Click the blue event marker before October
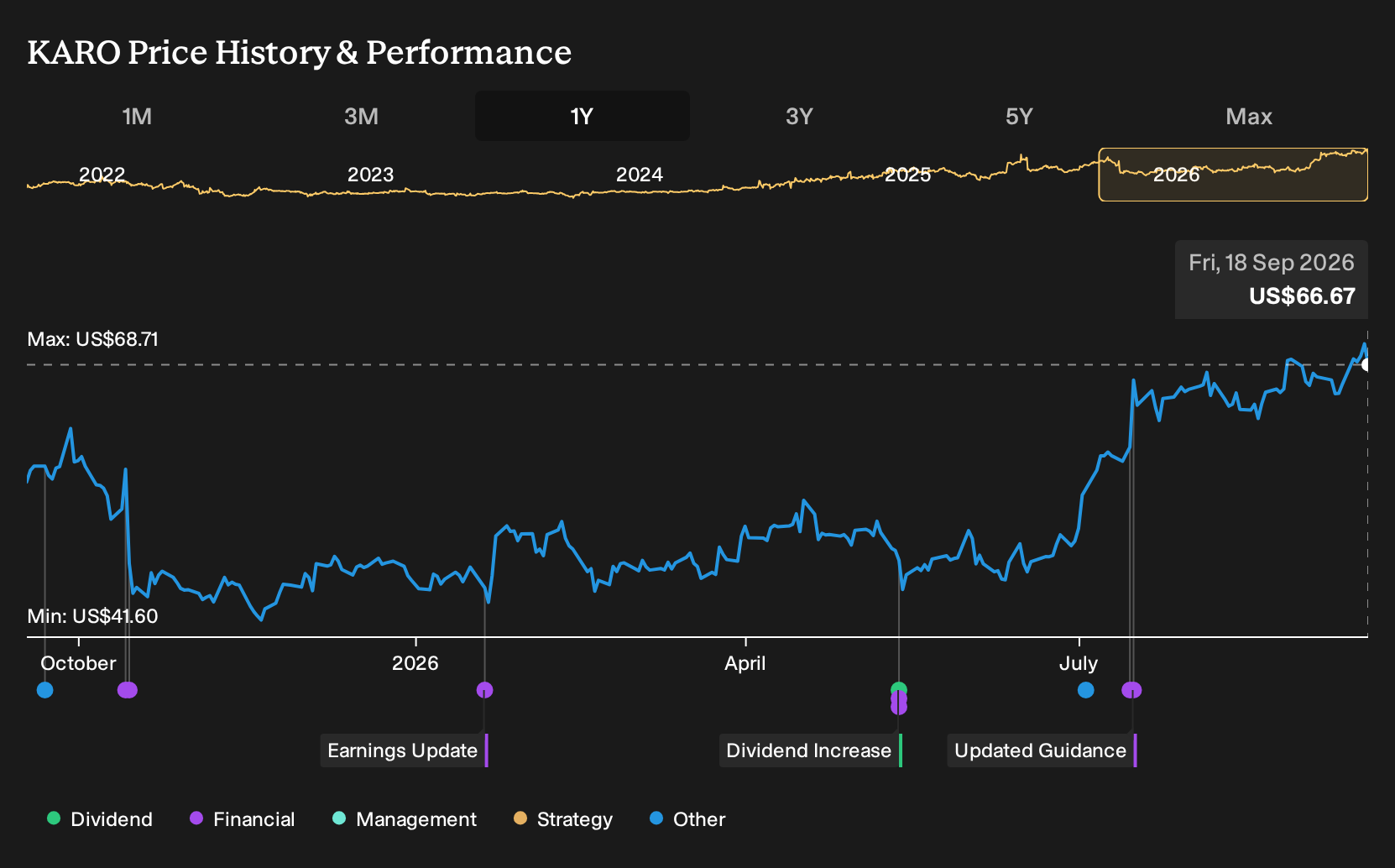The image size is (1395, 868). click(45, 690)
